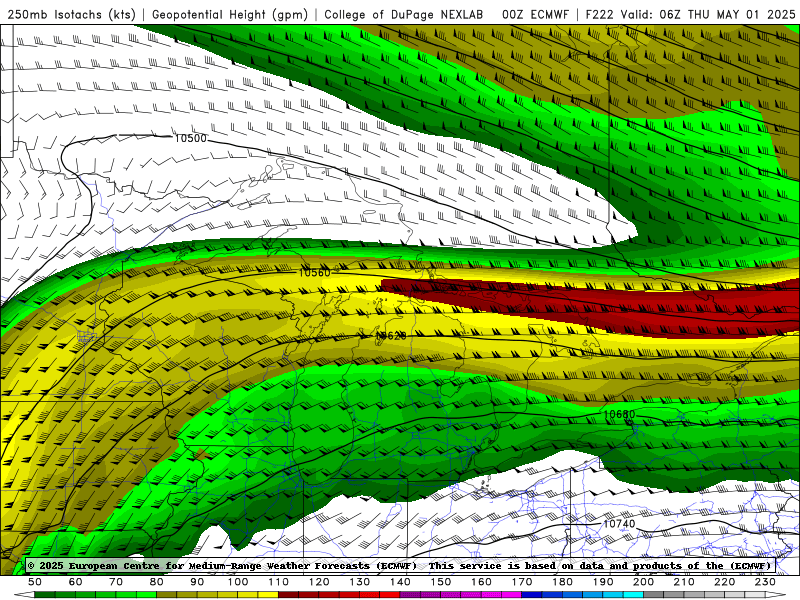Click the 130 value on color scale
Image resolution: width=800 pixels, height=600 pixels.
(x=360, y=582)
